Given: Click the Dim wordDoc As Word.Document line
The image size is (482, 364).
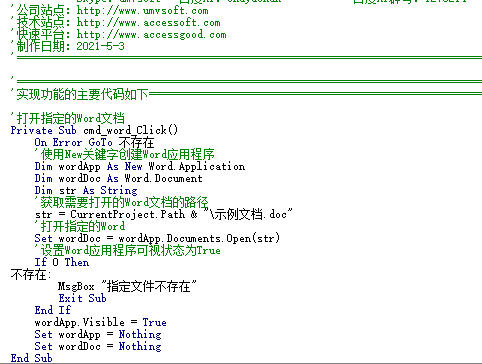Looking at the screenshot, I should pos(118,178).
